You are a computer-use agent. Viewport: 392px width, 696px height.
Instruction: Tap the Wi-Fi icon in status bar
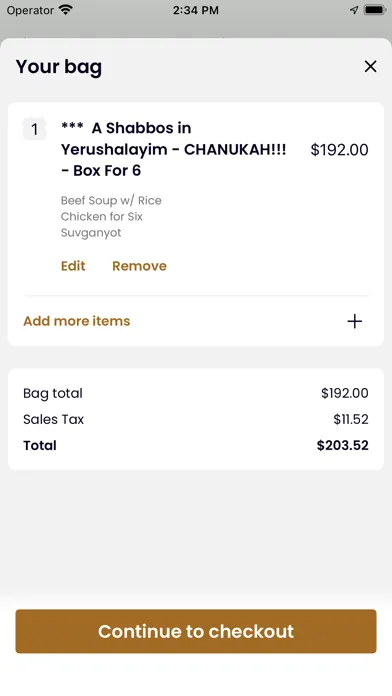pyautogui.click(x=66, y=10)
